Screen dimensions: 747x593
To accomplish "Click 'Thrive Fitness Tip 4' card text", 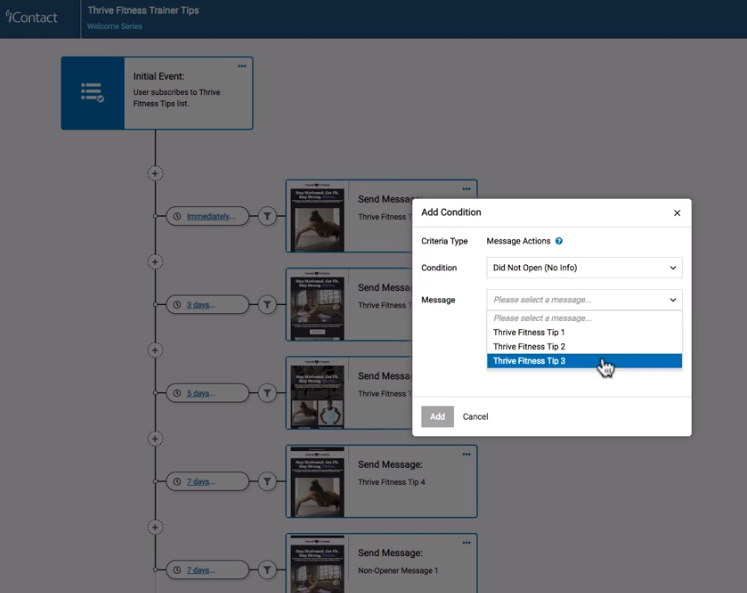I will coord(392,482).
